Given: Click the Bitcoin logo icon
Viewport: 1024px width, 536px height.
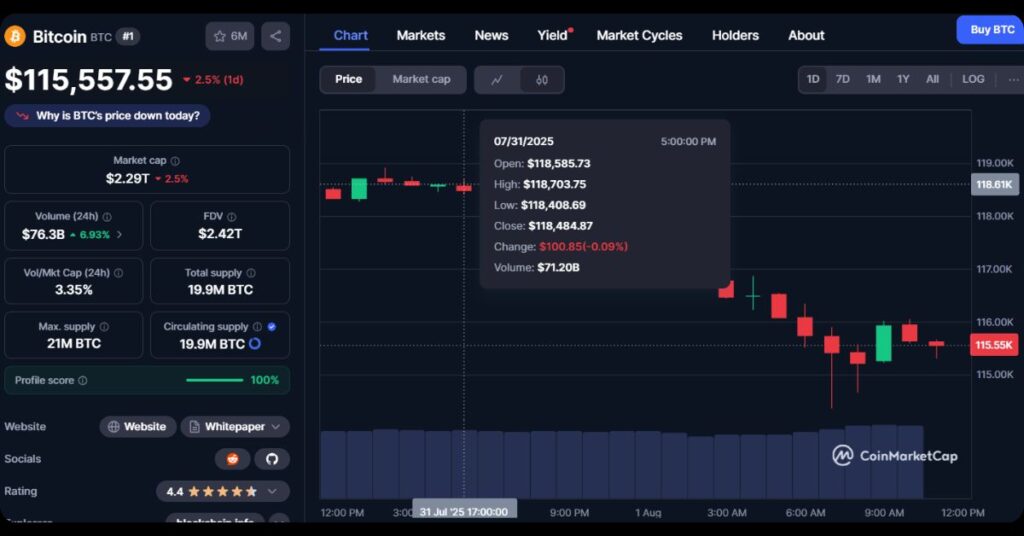Looking at the screenshot, I should [x=14, y=36].
